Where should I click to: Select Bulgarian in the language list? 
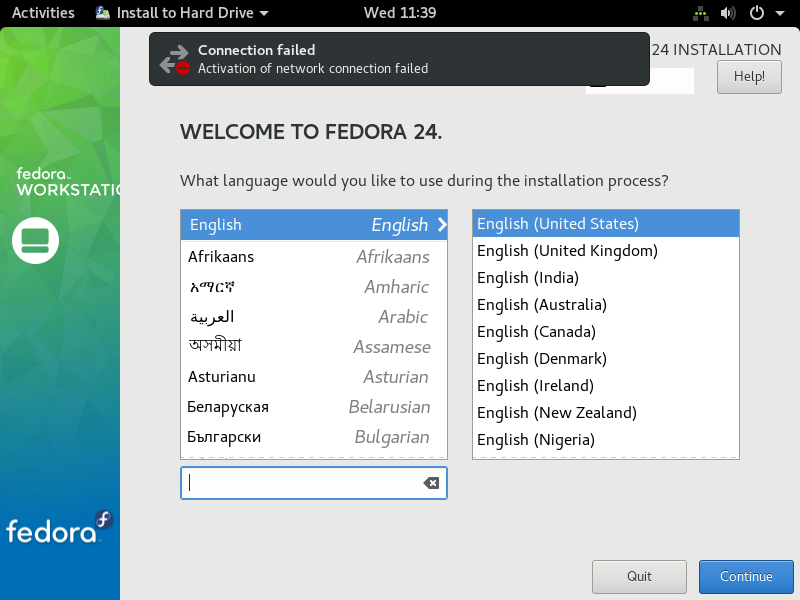pyautogui.click(x=314, y=437)
